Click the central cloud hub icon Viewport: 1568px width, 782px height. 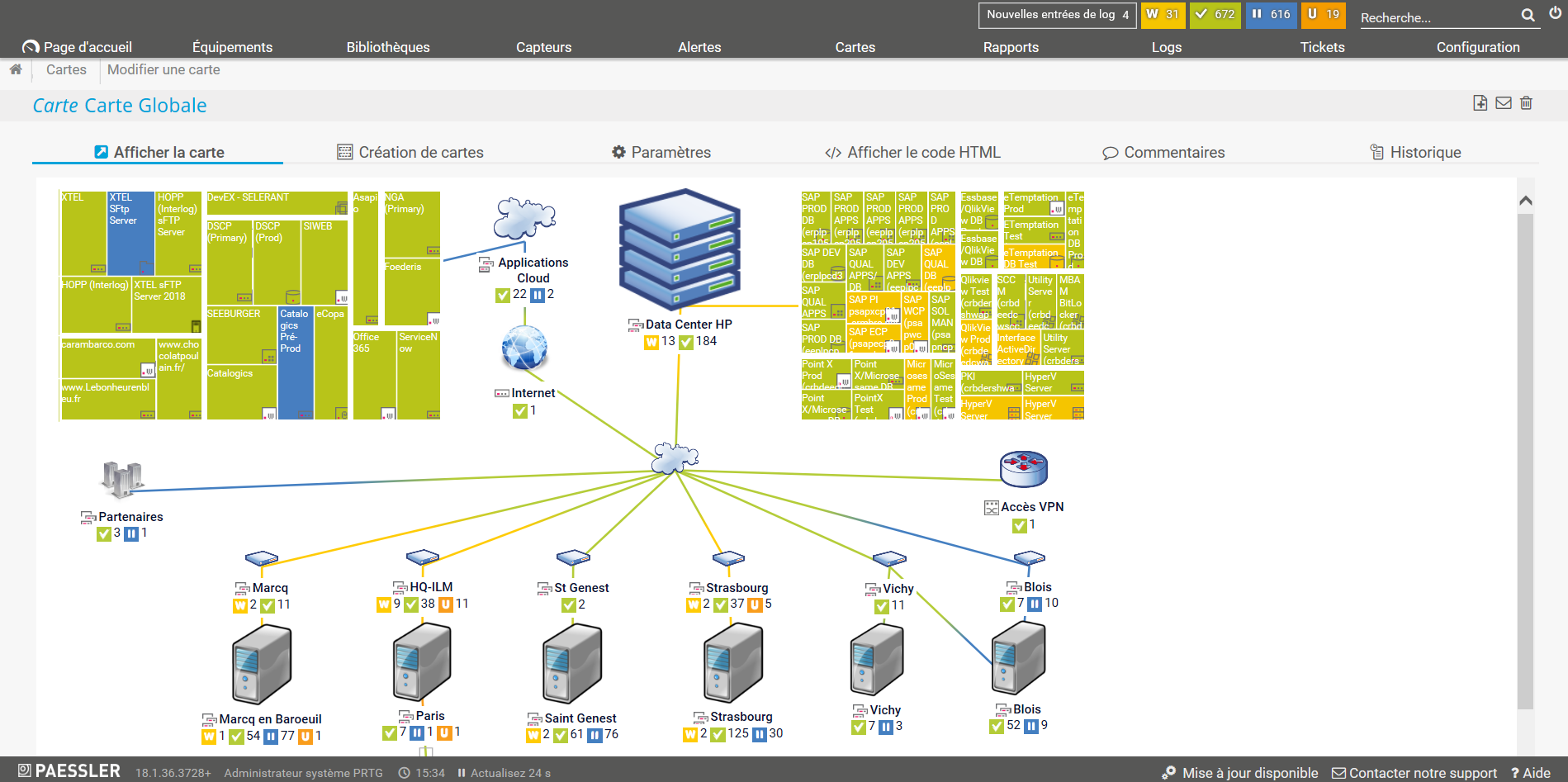click(675, 458)
